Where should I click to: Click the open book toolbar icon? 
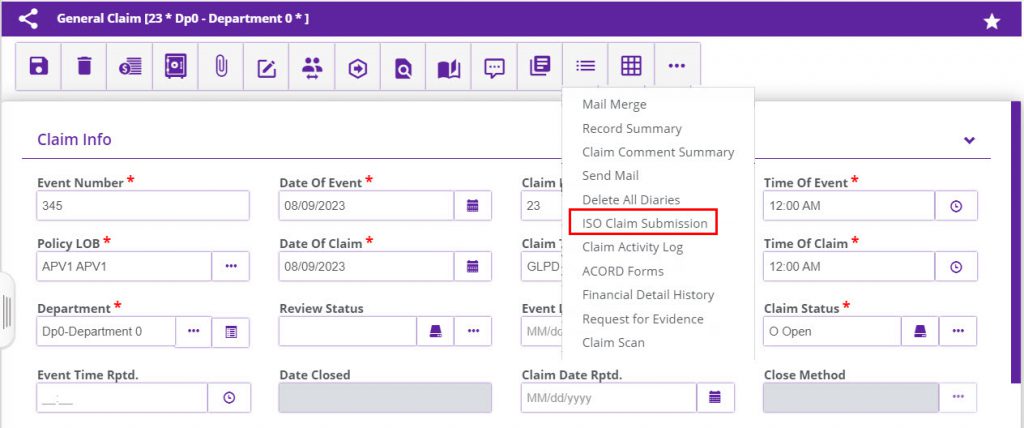click(449, 67)
